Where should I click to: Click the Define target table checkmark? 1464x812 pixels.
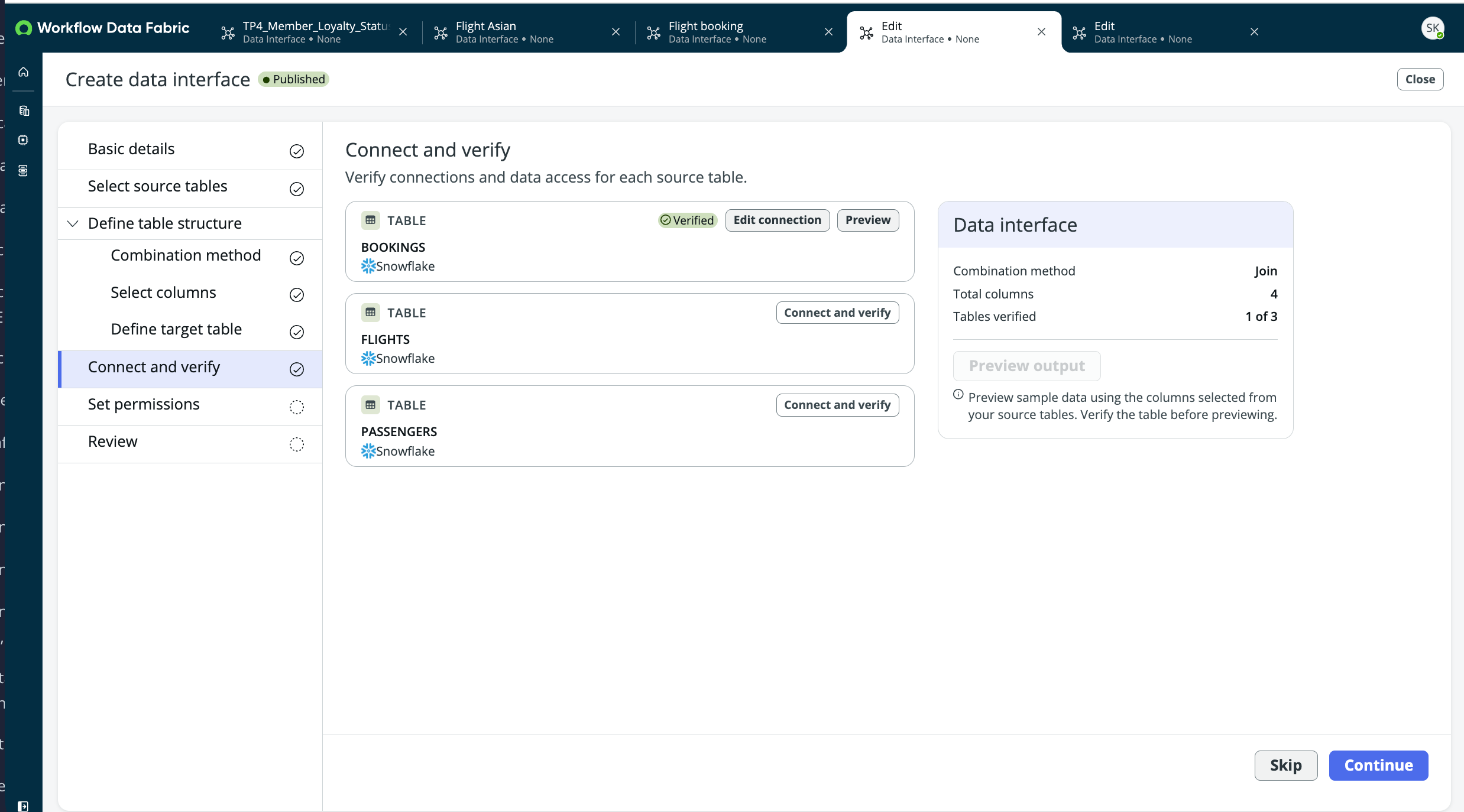[x=297, y=332]
